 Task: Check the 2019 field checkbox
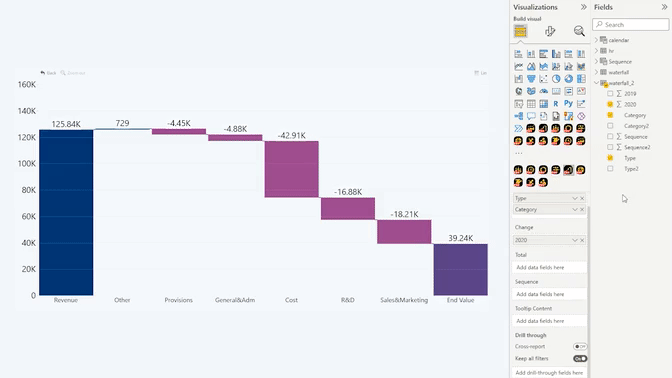point(610,93)
